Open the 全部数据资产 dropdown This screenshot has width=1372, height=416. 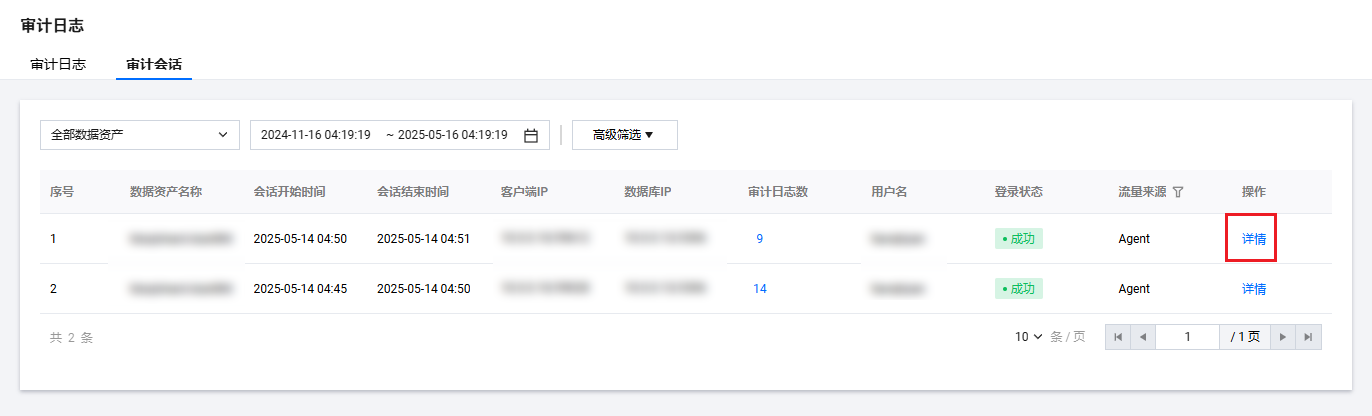pyautogui.click(x=140, y=135)
